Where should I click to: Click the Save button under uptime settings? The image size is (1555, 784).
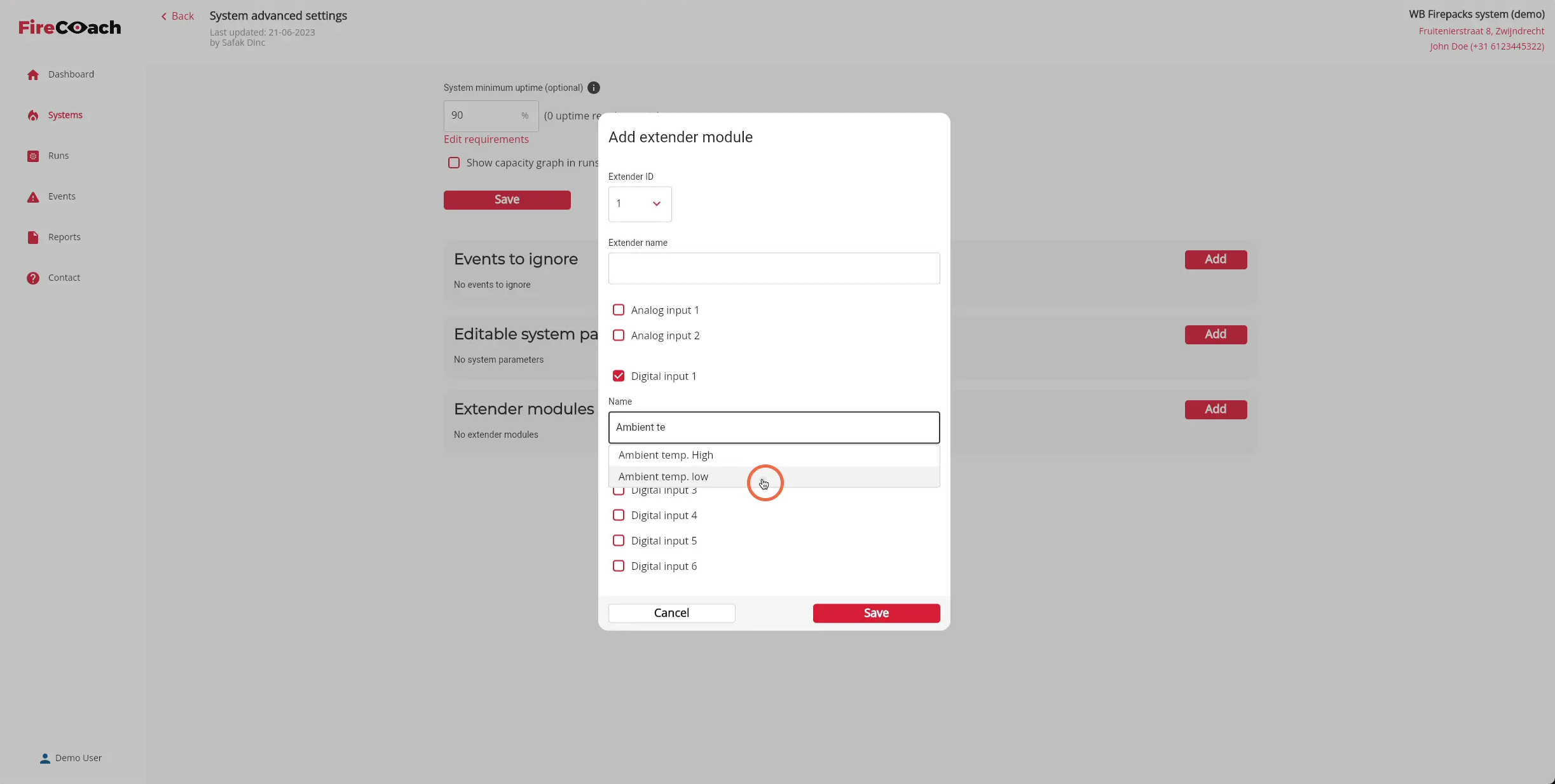coord(507,199)
